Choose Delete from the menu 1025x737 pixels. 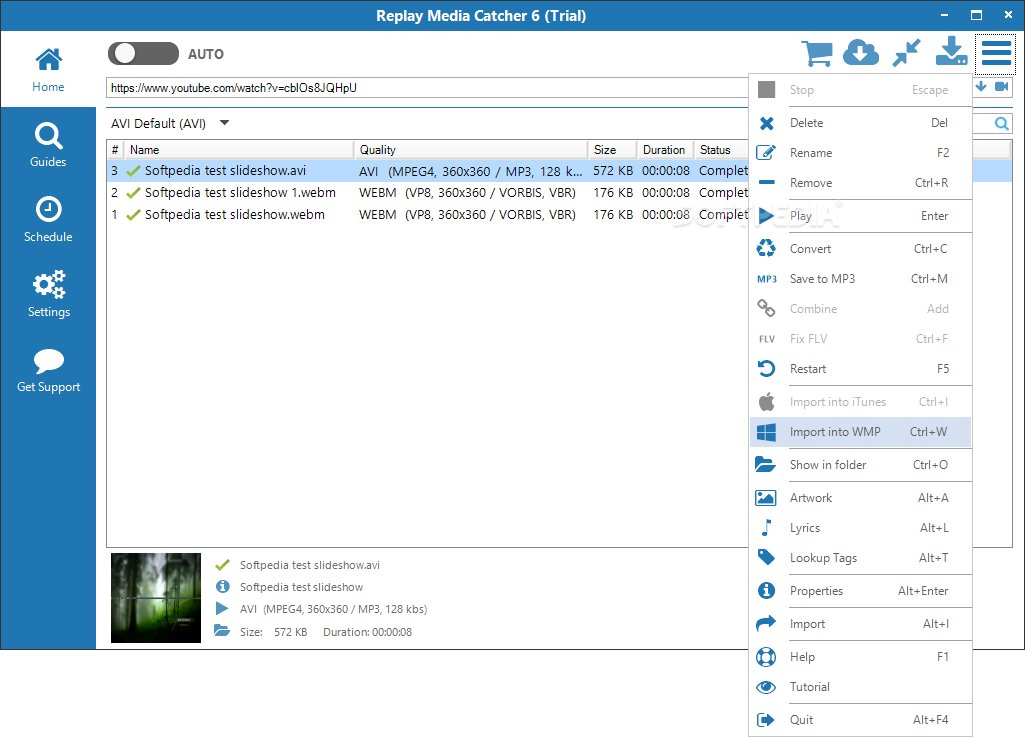(860, 123)
